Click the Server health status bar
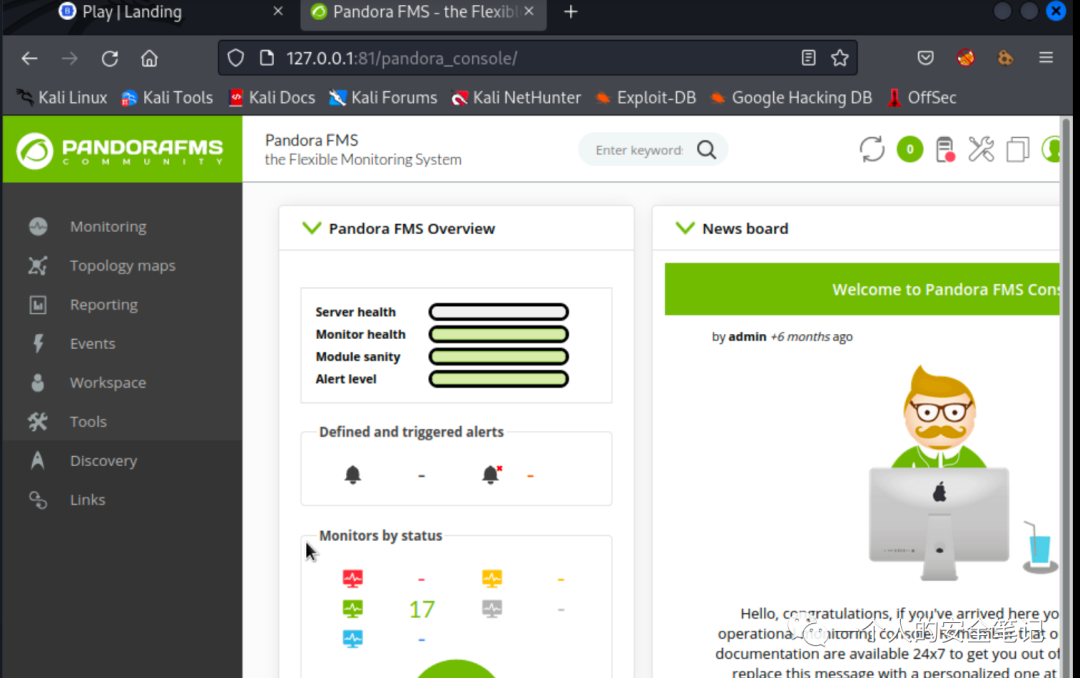The image size is (1080, 678). click(499, 312)
